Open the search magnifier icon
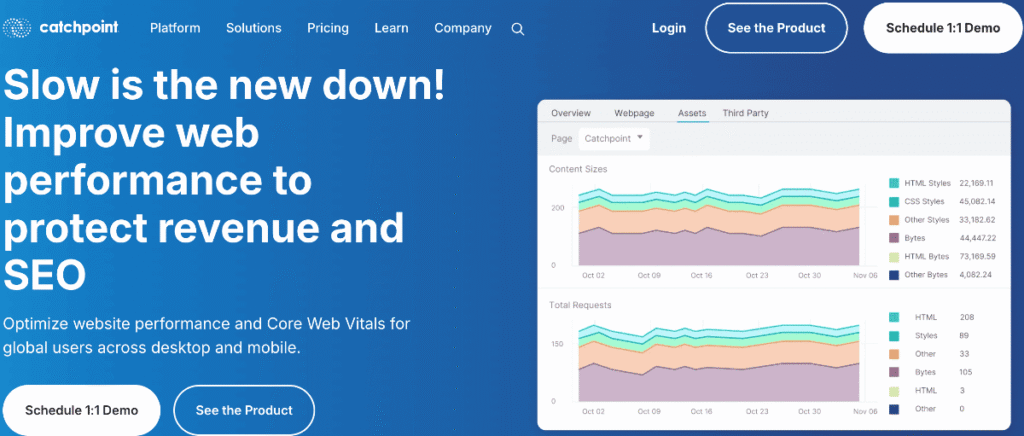 517,29
